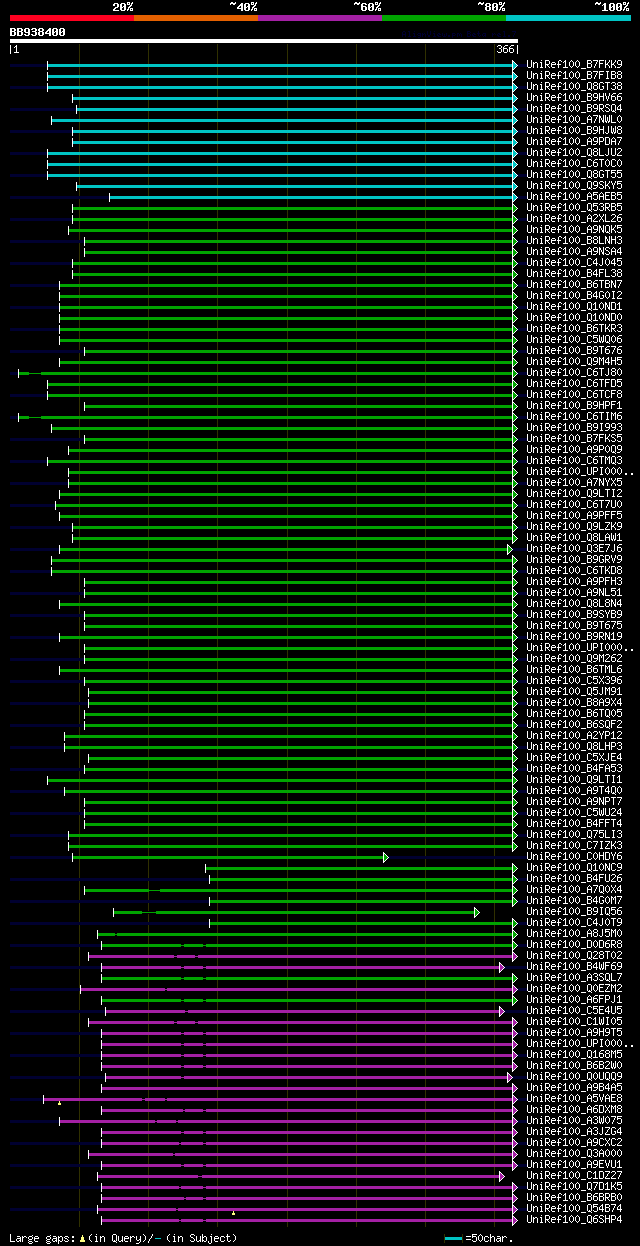Click the red 20% identity legend segment
The width and height of the screenshot is (640, 1246).
71,18
